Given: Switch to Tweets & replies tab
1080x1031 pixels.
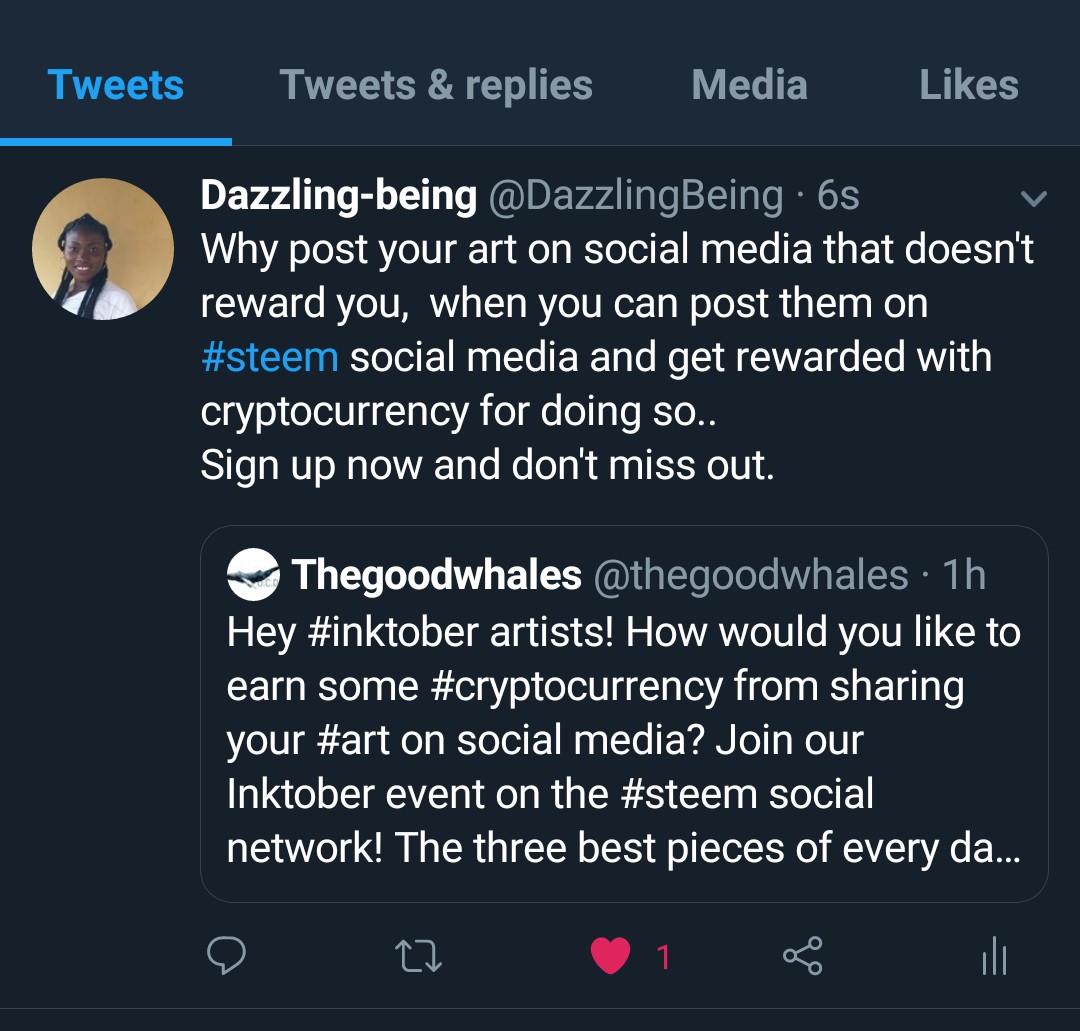Looking at the screenshot, I should click(436, 85).
